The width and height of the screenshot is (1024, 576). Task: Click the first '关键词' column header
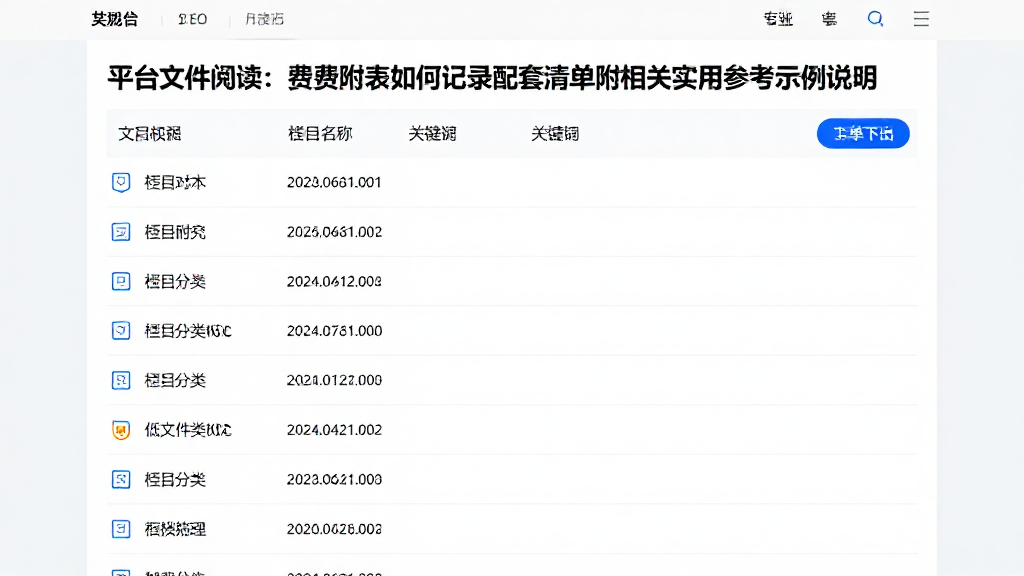pos(432,134)
